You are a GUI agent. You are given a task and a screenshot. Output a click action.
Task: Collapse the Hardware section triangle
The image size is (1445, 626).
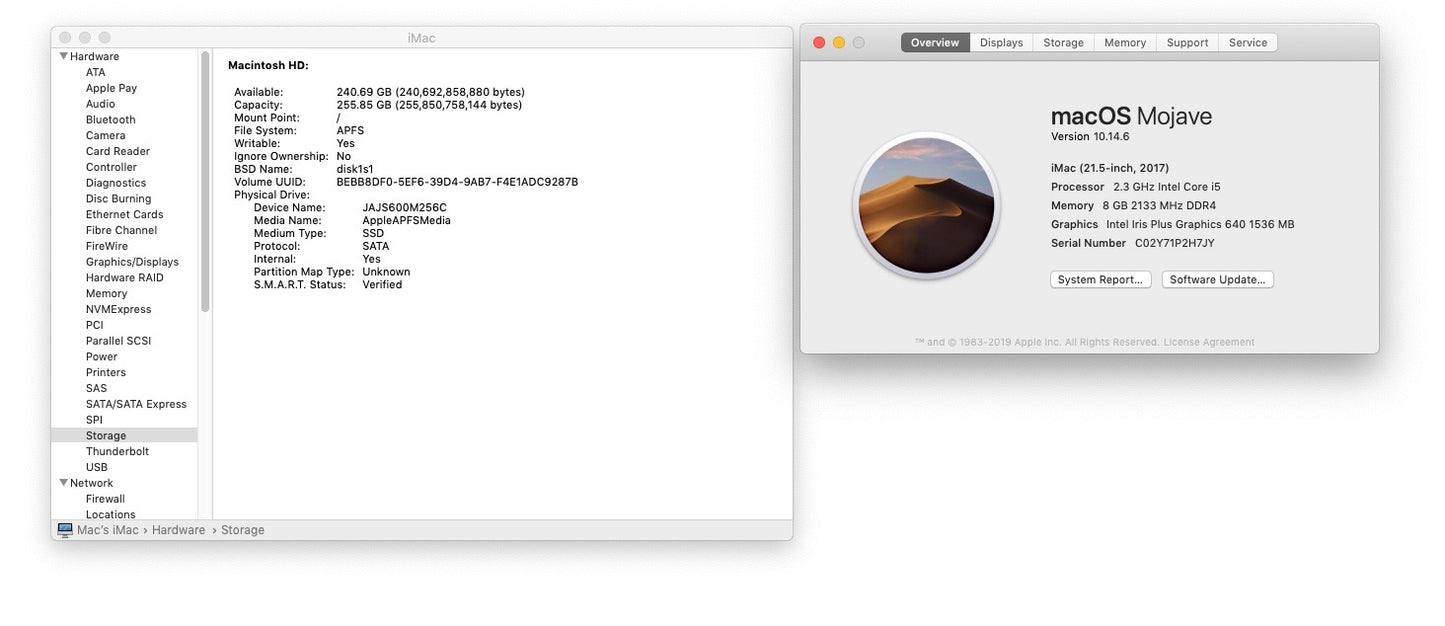pyautogui.click(x=64, y=57)
